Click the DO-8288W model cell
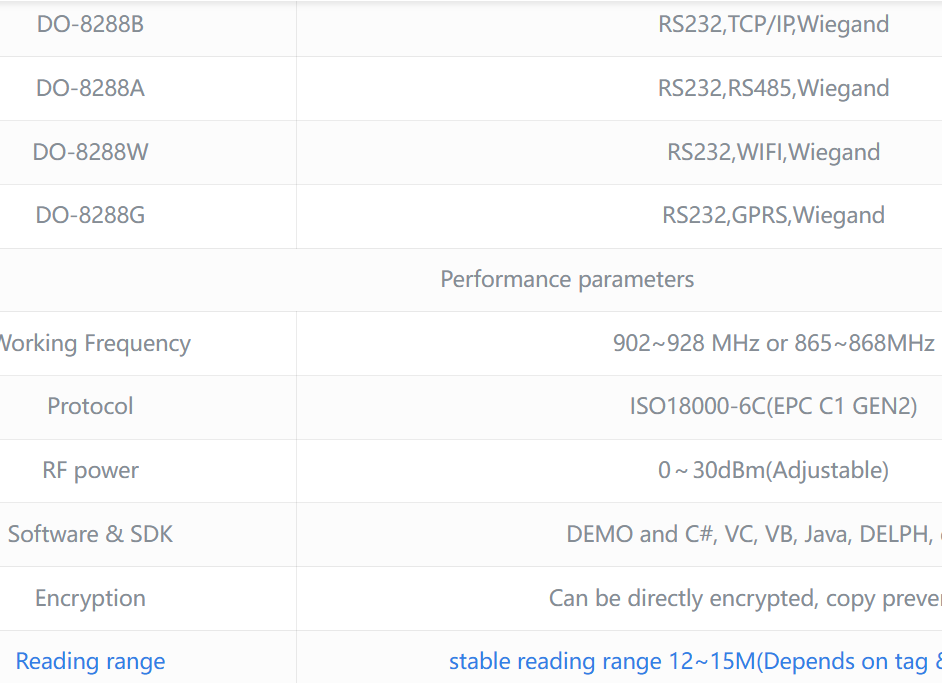 (x=90, y=152)
